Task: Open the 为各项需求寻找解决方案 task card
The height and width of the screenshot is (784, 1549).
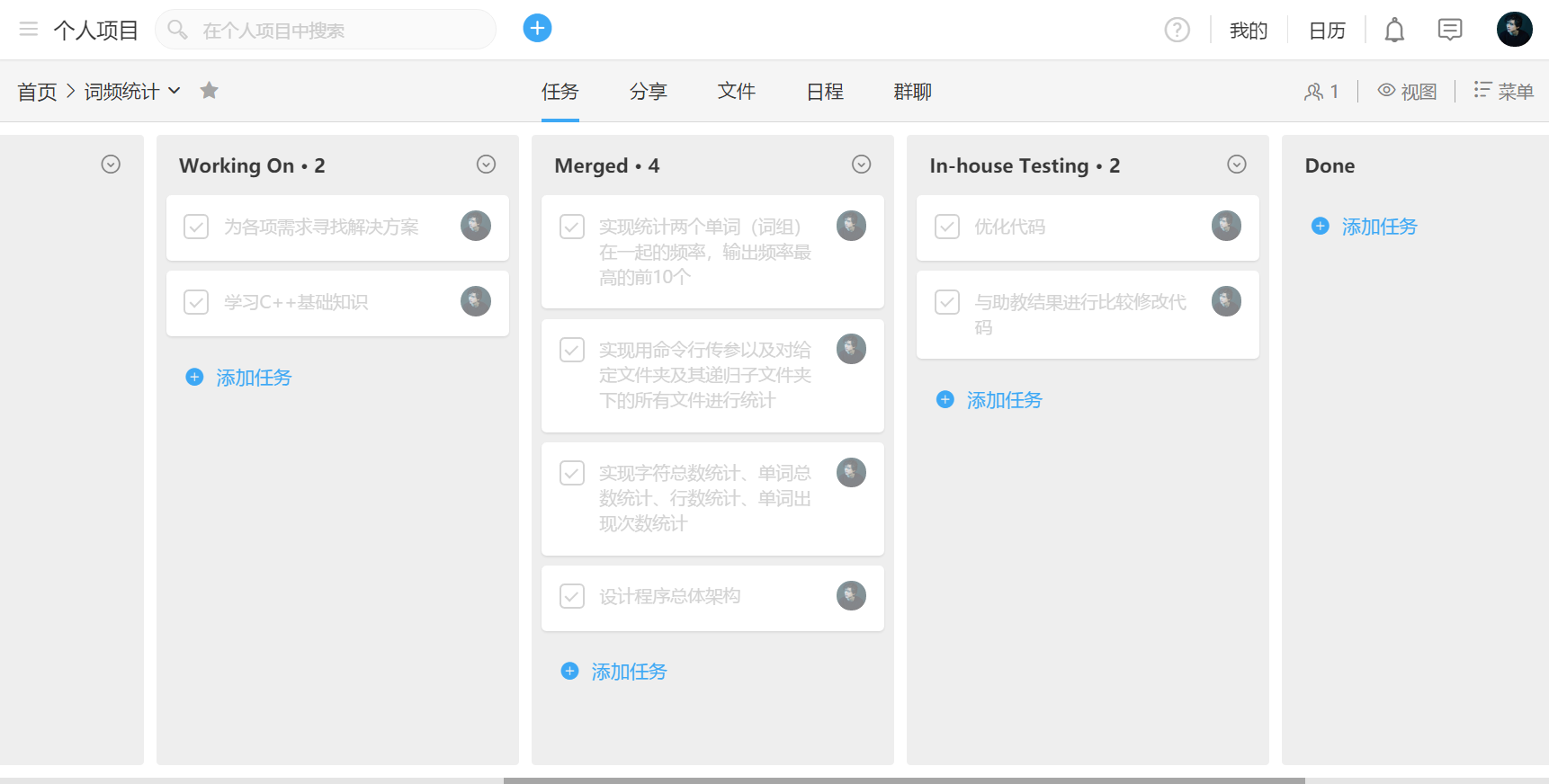Action: click(337, 228)
